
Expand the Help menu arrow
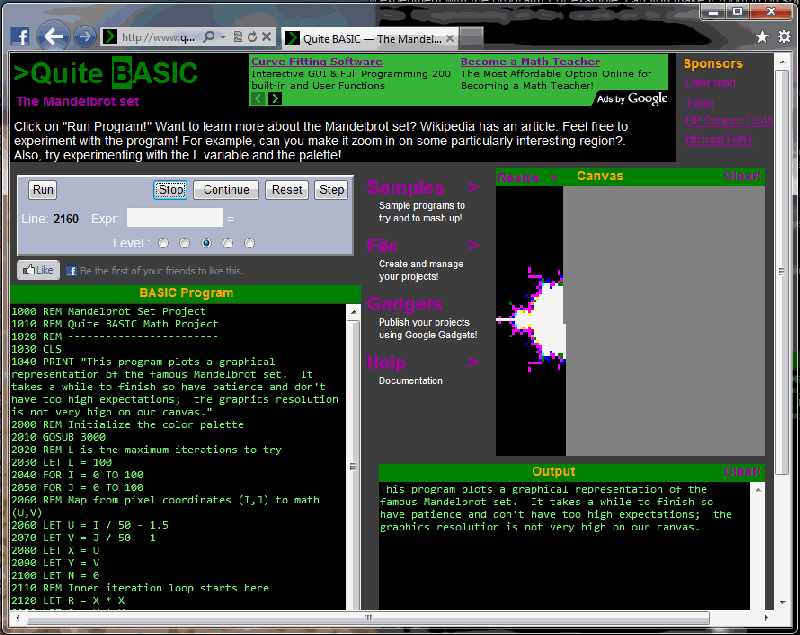pos(473,362)
